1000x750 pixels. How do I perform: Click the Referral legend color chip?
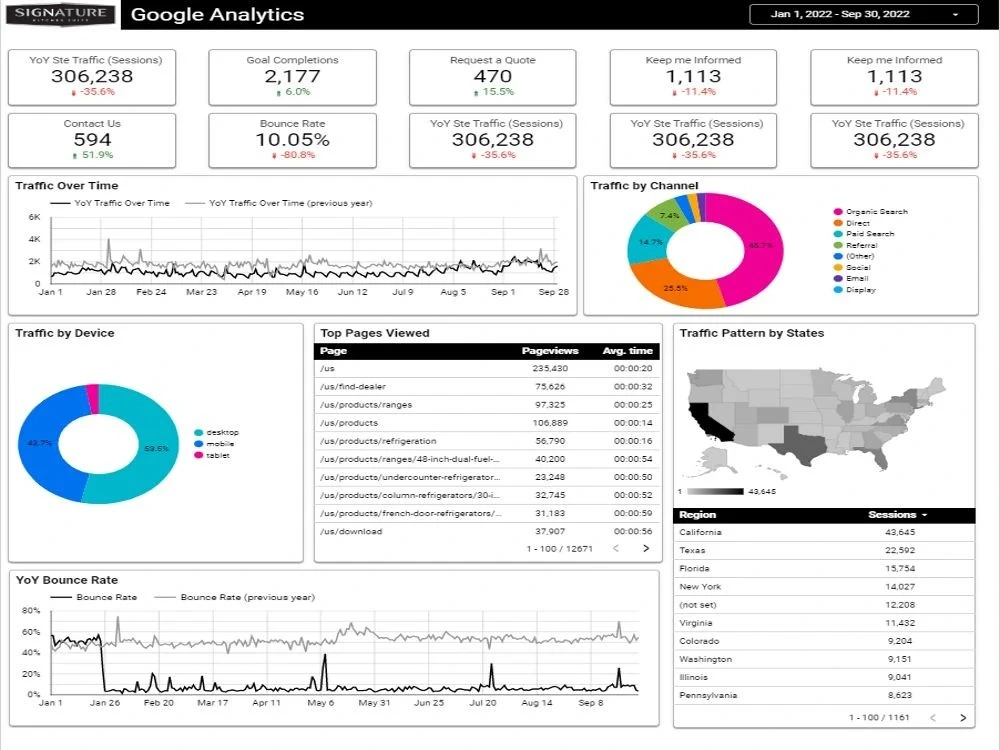837,244
